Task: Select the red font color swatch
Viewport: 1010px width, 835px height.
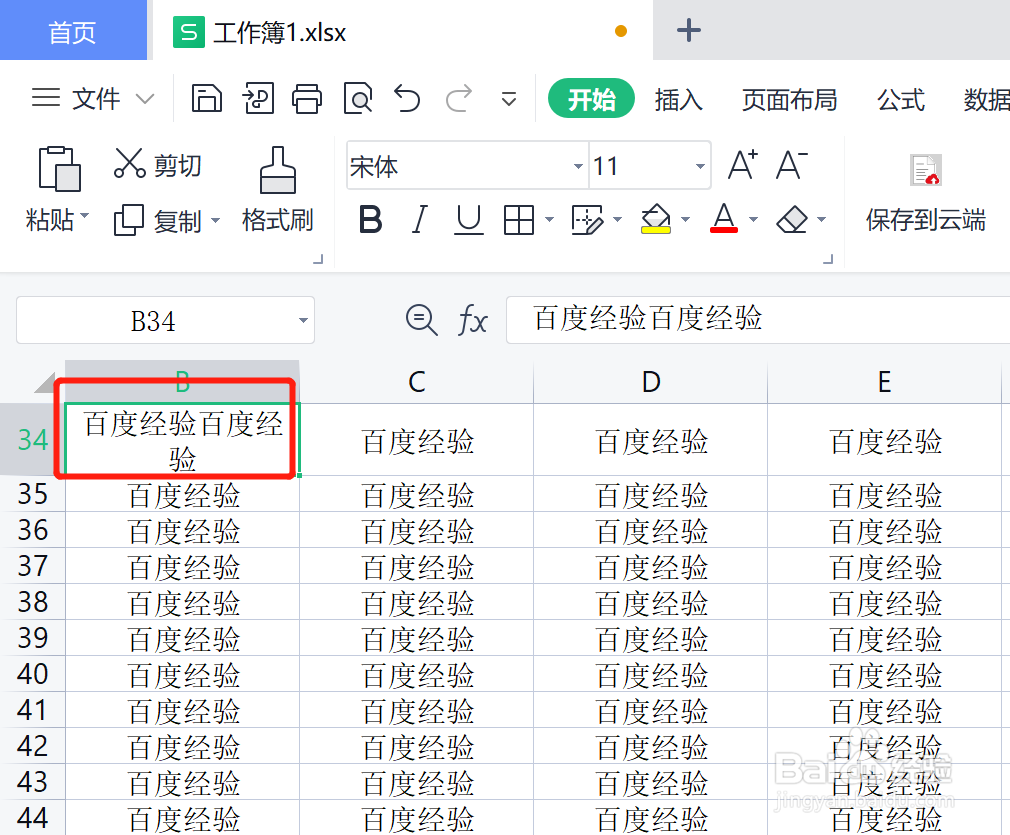Action: click(x=722, y=230)
